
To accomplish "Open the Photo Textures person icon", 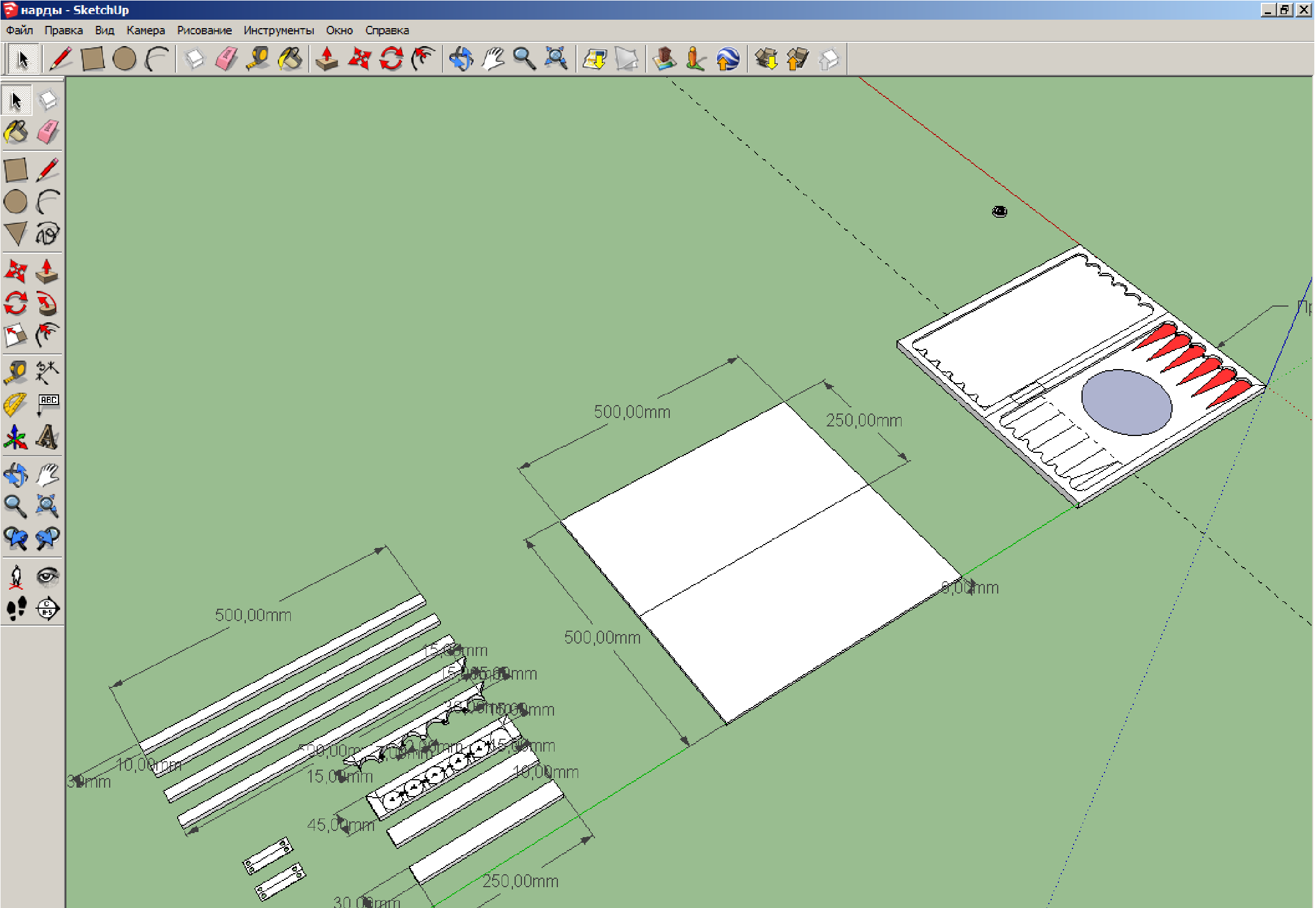I will pyautogui.click(x=696, y=59).
